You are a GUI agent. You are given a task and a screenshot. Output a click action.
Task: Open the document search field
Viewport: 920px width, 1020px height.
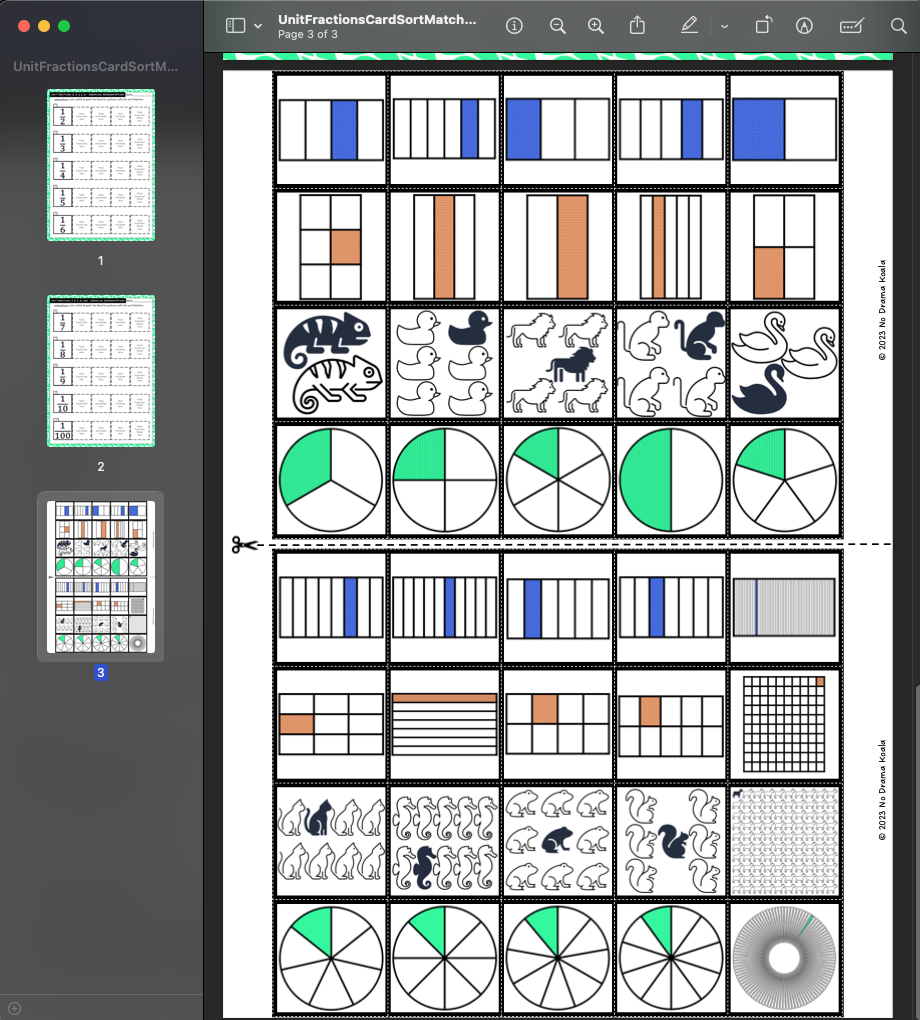pyautogui.click(x=898, y=26)
